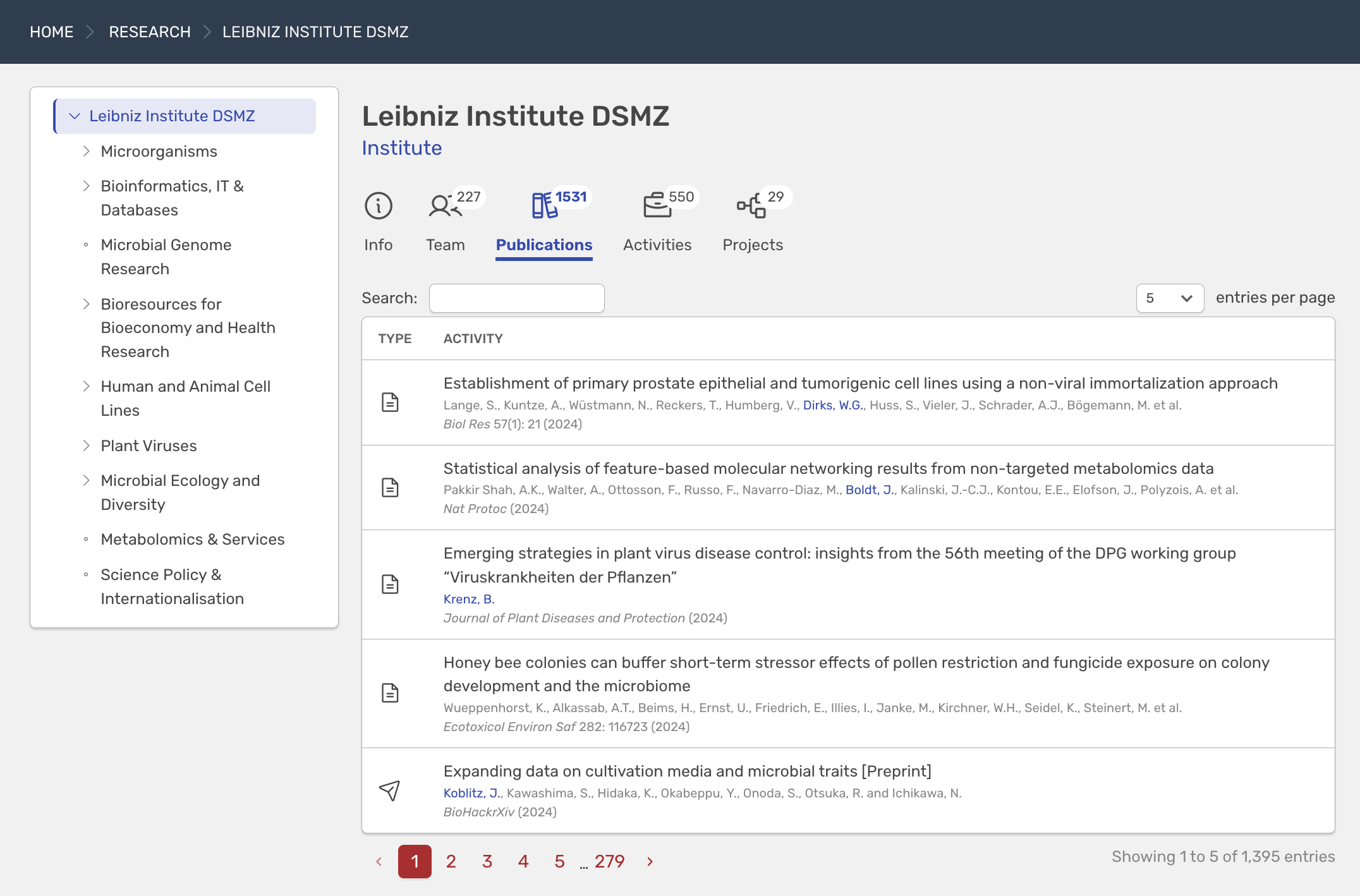Click LEIBNIZ INSTITUTE DSMZ breadcrumb
Image resolution: width=1360 pixels, height=896 pixels.
(x=315, y=32)
